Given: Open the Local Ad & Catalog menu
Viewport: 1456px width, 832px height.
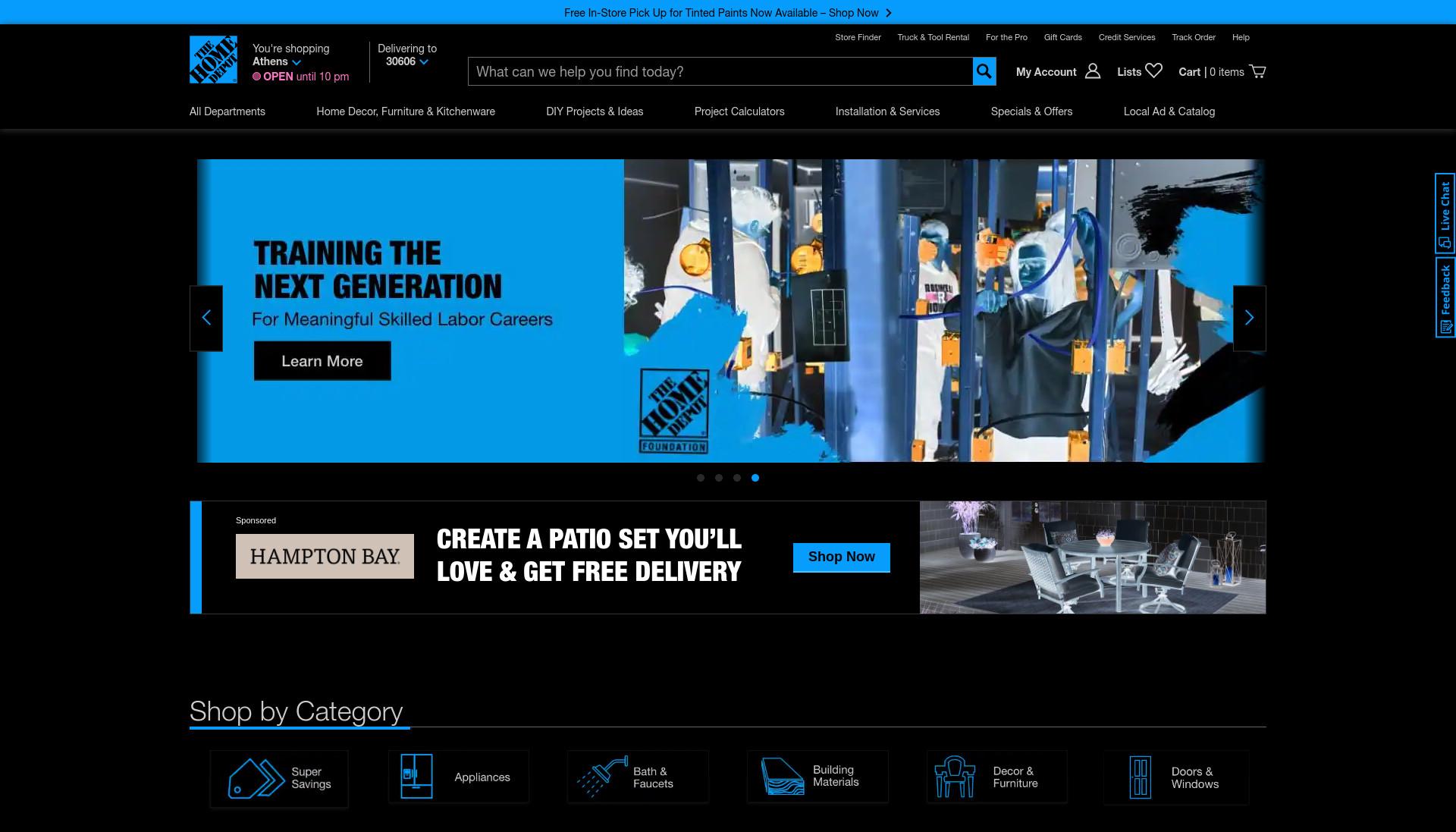Looking at the screenshot, I should click(1169, 111).
